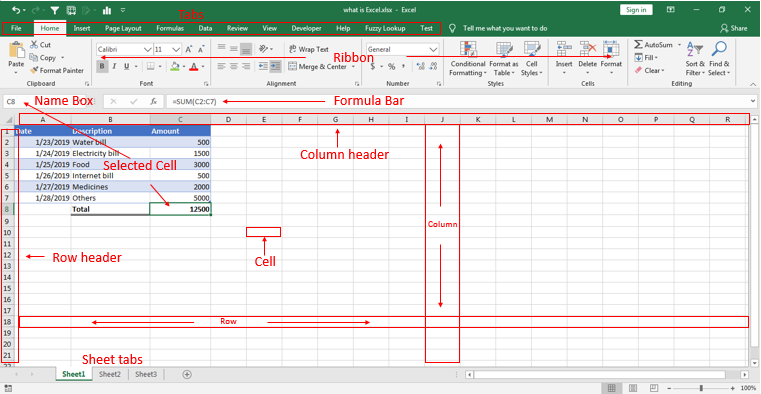The width and height of the screenshot is (761, 394).
Task: Click the Sign in button
Action: coord(636,10)
